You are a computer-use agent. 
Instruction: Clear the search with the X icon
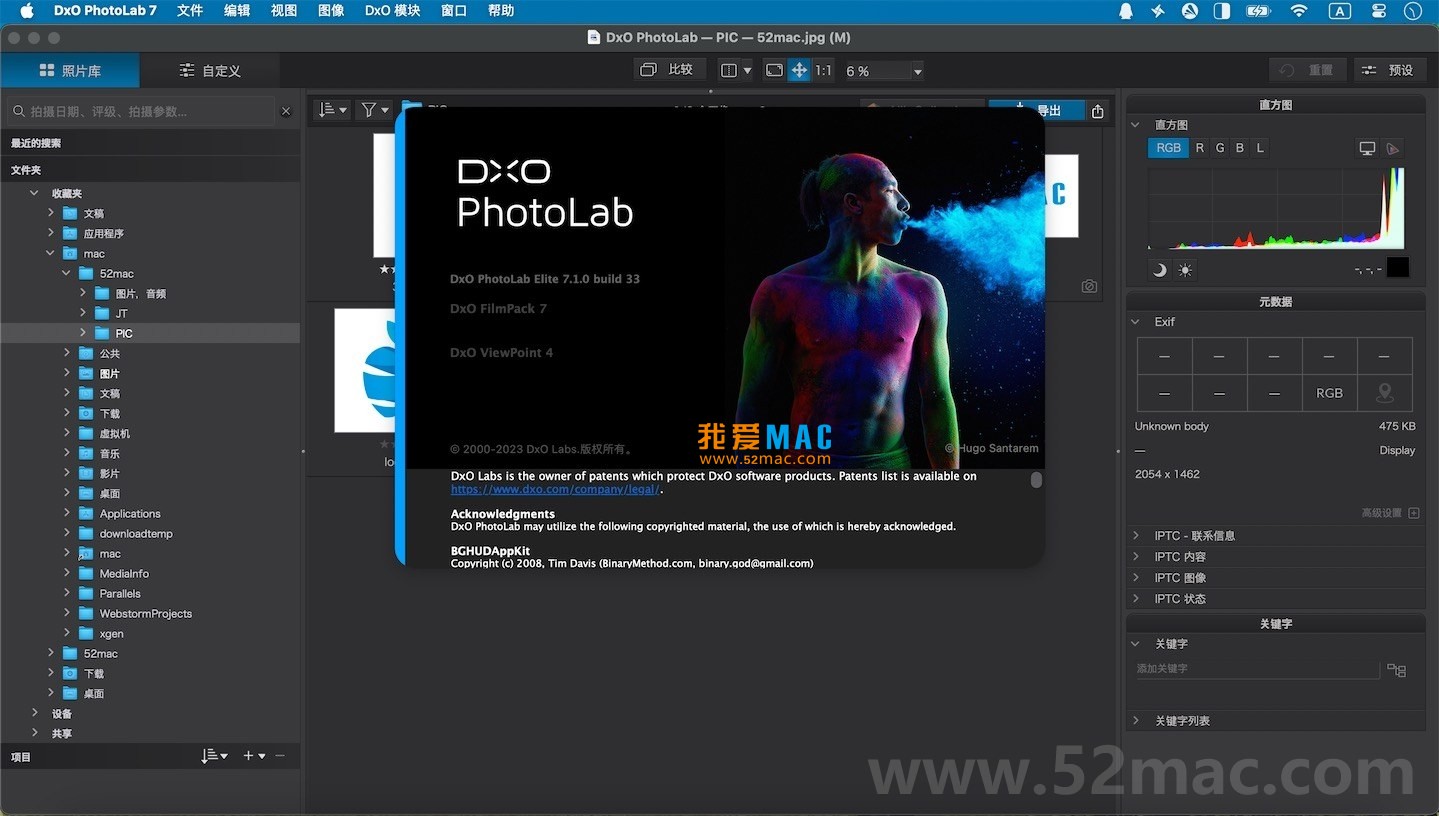pyautogui.click(x=286, y=111)
